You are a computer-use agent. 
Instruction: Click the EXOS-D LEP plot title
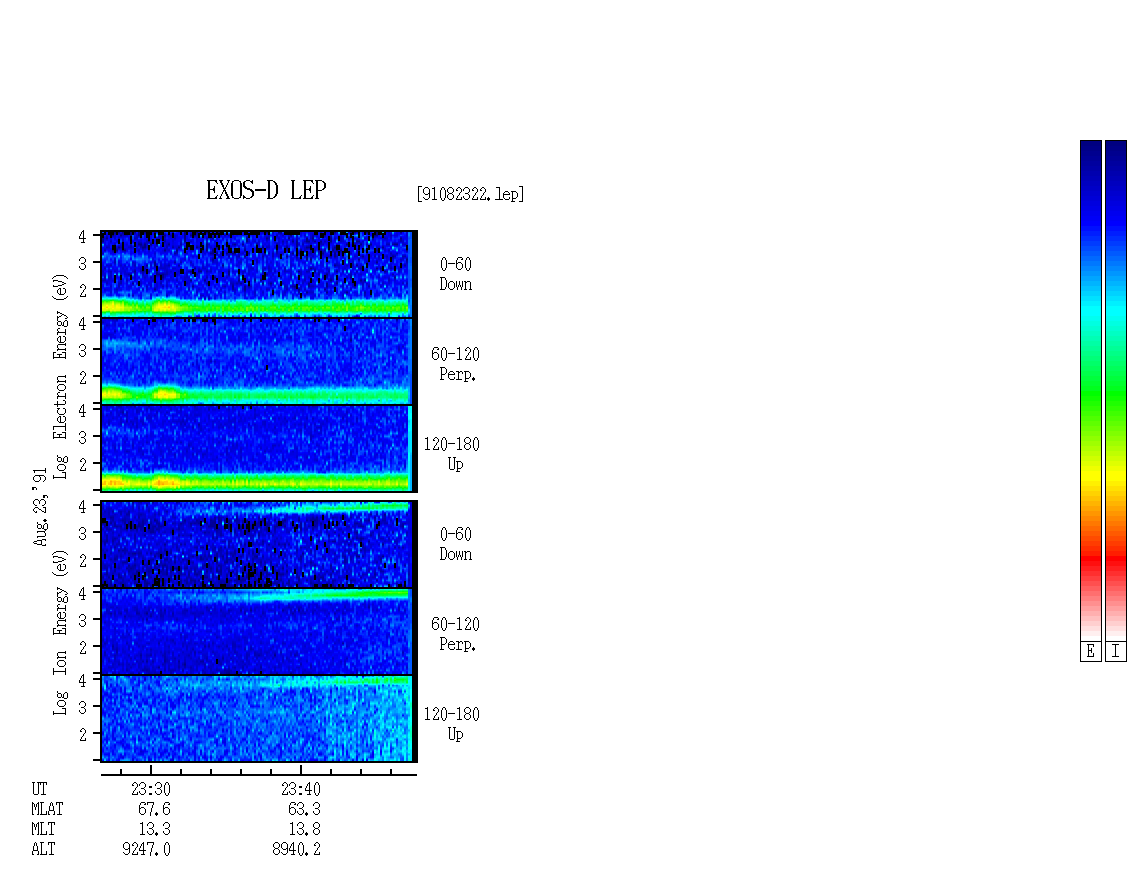(x=266, y=190)
